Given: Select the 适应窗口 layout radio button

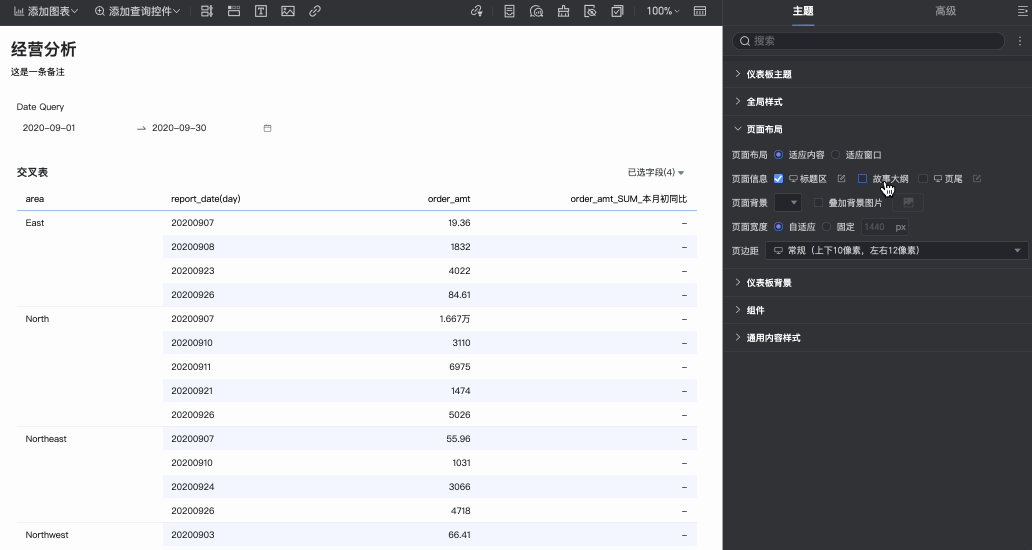Looking at the screenshot, I should (835, 155).
